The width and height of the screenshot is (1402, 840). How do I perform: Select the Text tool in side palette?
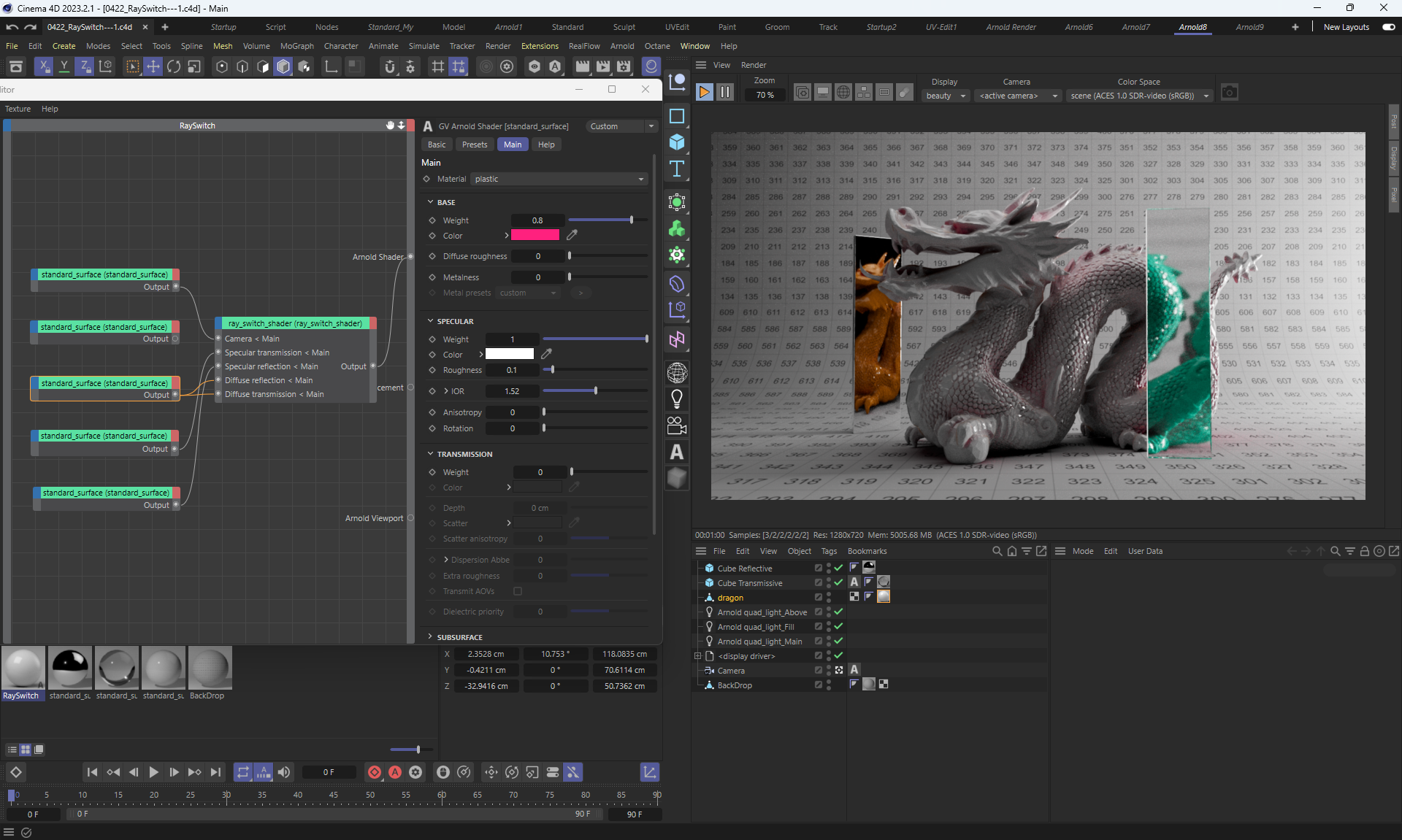pos(677,169)
